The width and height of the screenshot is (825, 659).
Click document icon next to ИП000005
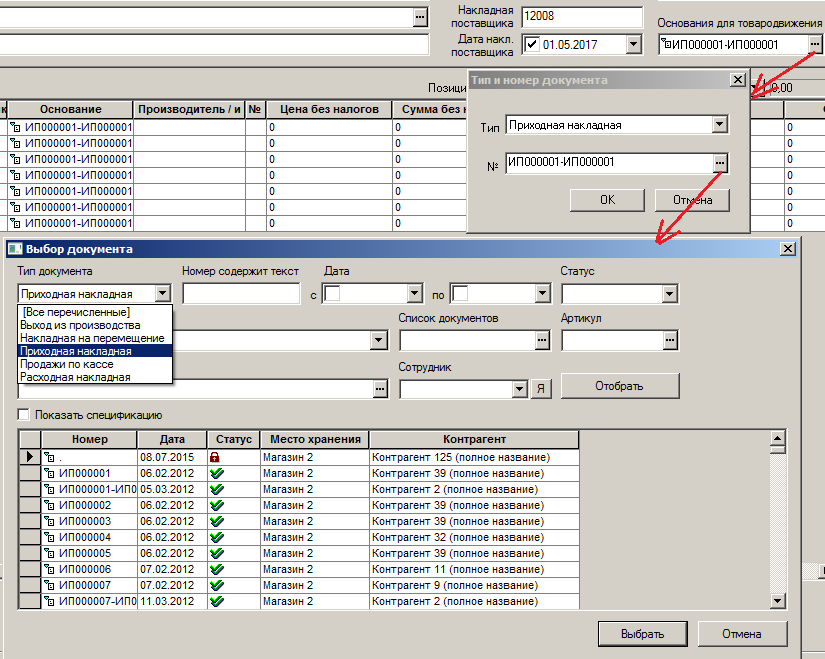[x=49, y=553]
